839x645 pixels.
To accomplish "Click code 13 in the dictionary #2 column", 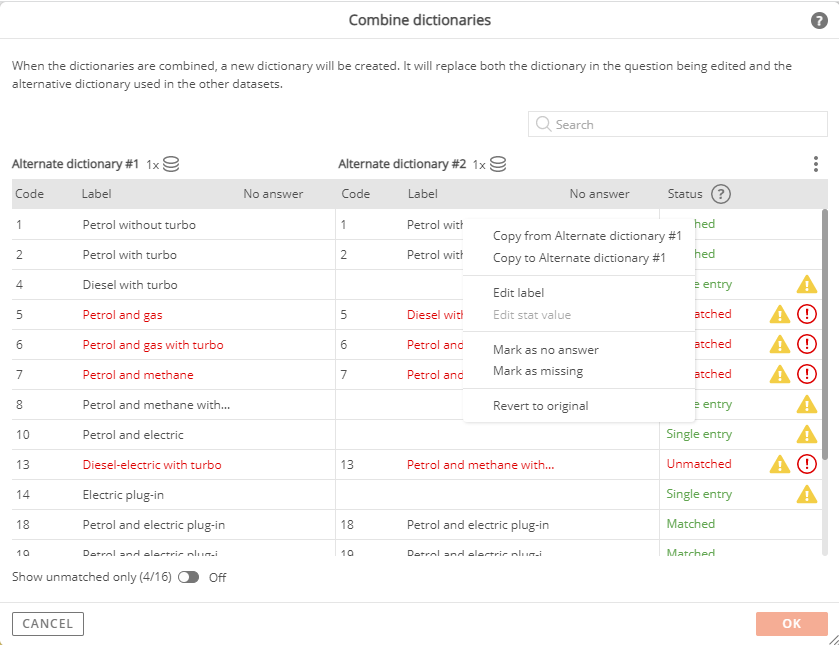I will pos(347,465).
